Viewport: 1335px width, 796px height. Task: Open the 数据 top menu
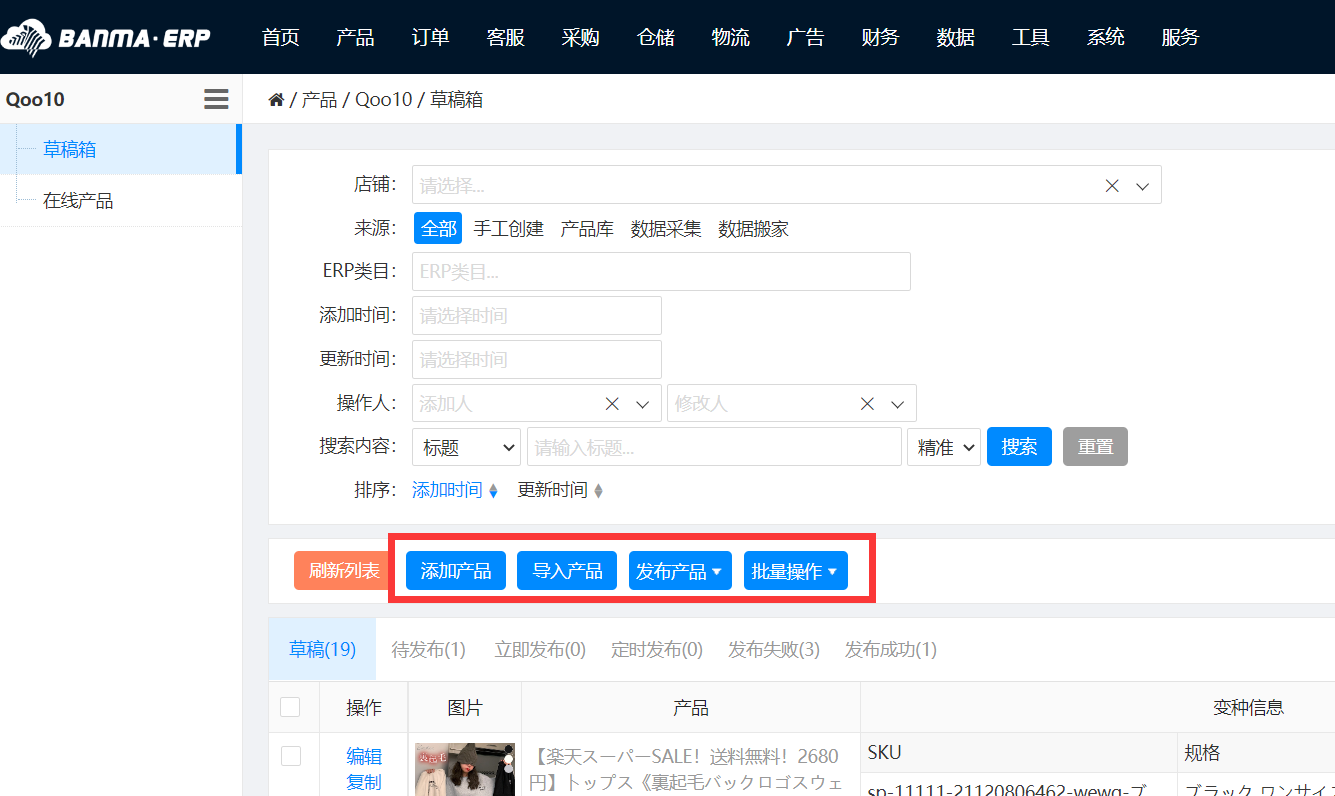pyautogui.click(x=956, y=38)
